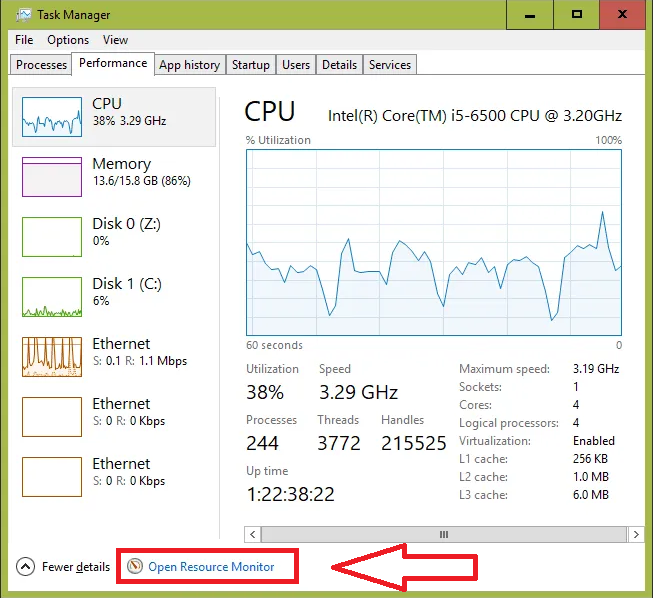The image size is (654, 598).
Task: Click the Handles count 215525
Action: coord(414,443)
